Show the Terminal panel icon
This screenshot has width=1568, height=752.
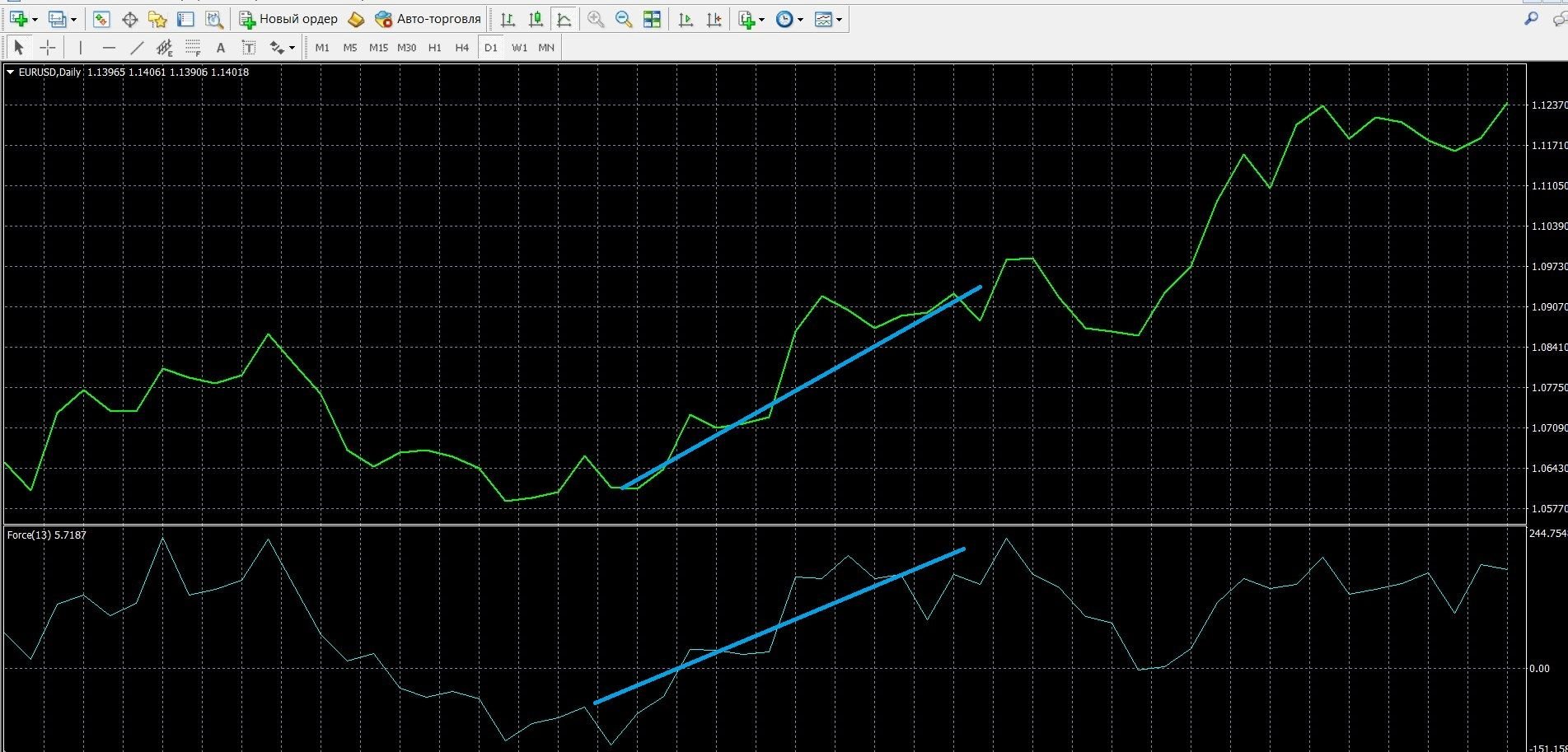click(185, 19)
